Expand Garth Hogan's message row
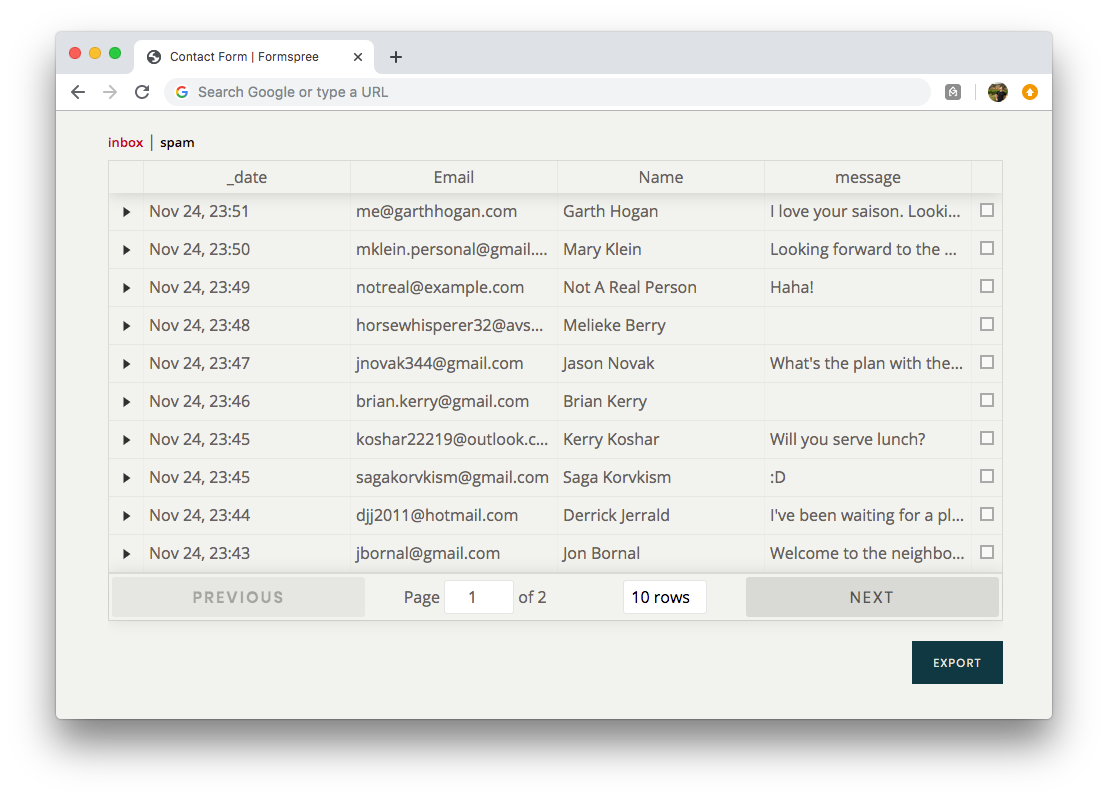The height and width of the screenshot is (799, 1108). pyautogui.click(x=125, y=211)
